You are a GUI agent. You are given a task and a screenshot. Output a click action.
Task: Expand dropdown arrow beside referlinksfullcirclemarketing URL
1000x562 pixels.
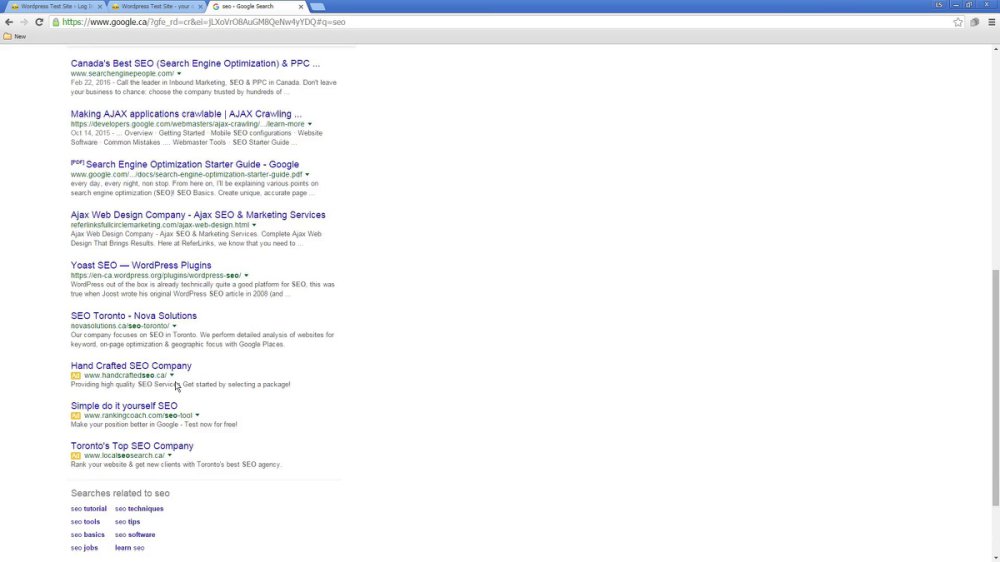(x=254, y=225)
